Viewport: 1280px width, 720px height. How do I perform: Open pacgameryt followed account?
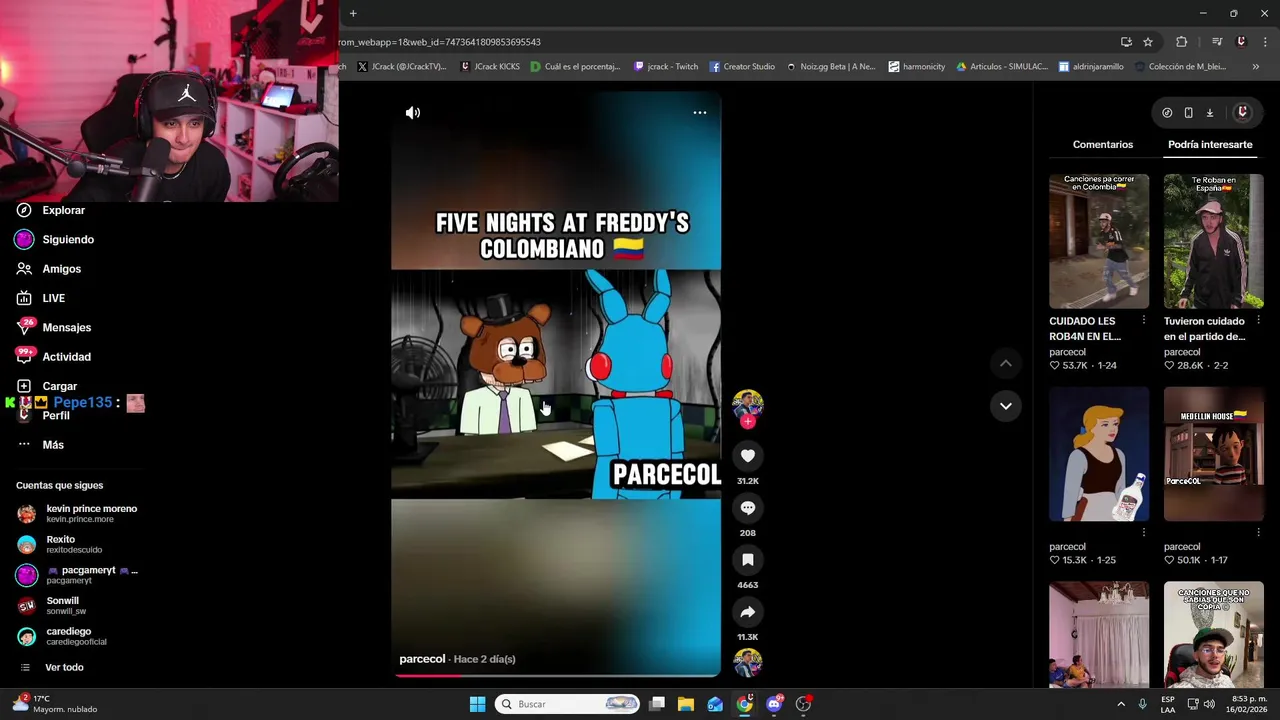point(78,575)
